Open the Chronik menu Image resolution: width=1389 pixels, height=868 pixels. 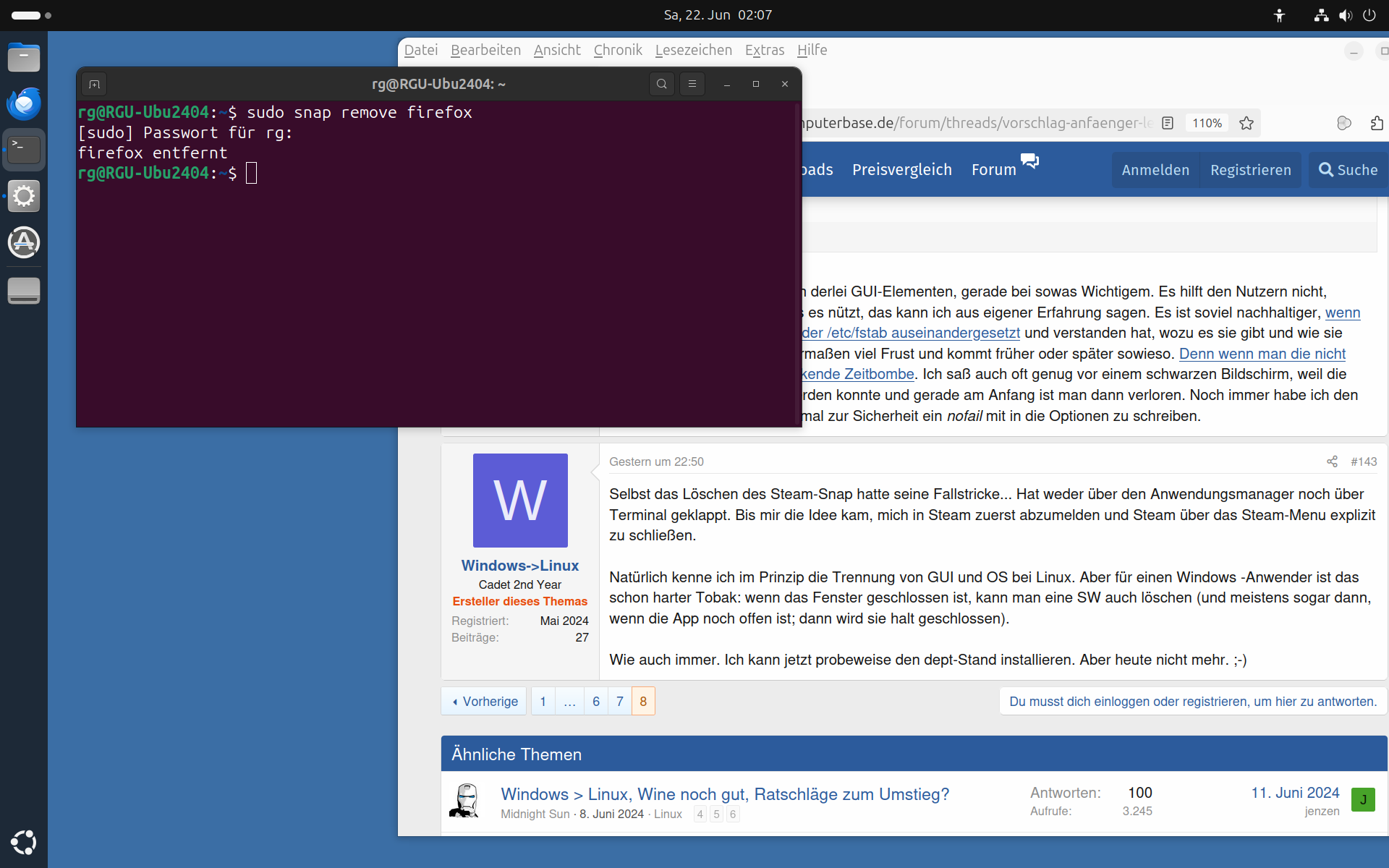point(617,50)
